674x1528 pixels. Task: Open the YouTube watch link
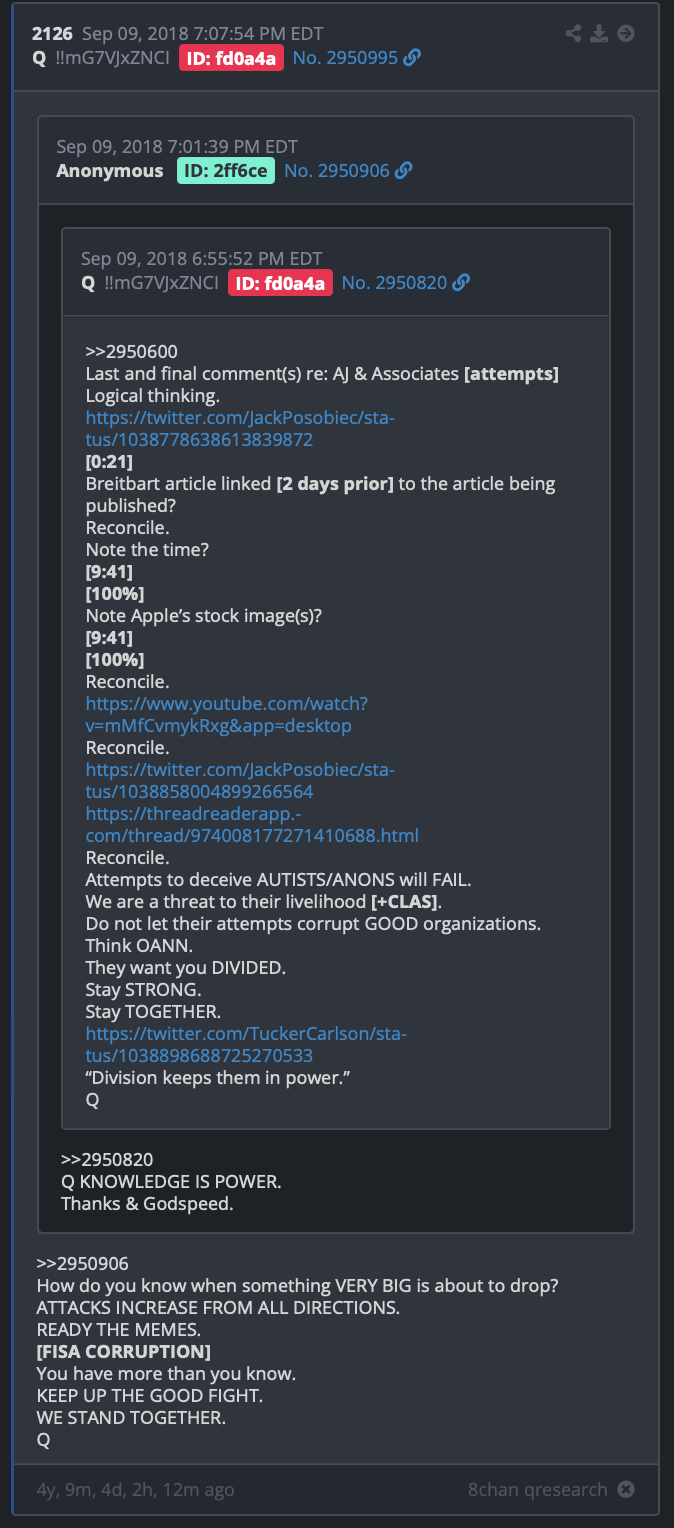(227, 714)
